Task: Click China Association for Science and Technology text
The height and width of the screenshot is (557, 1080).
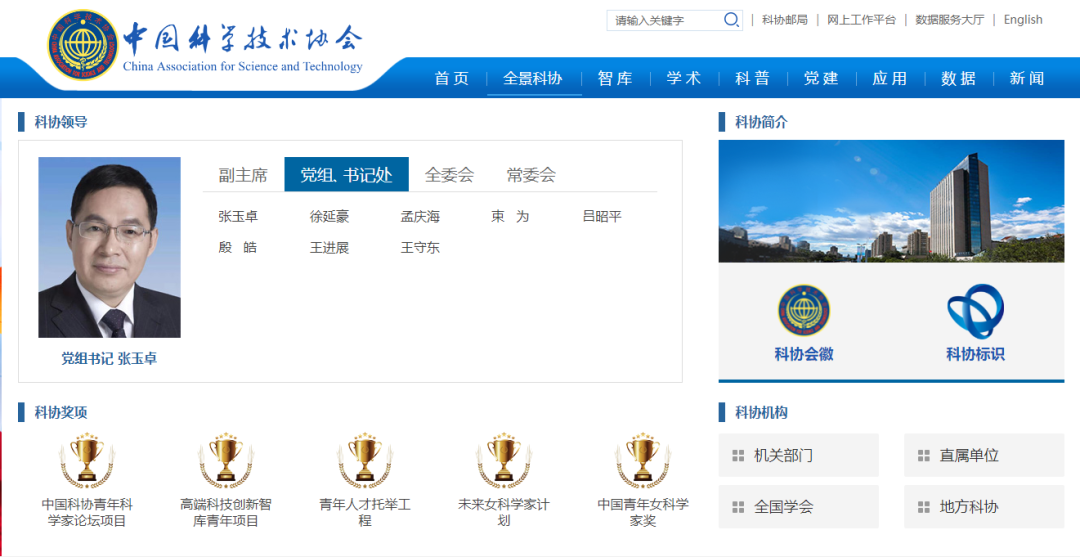Action: coord(242,67)
